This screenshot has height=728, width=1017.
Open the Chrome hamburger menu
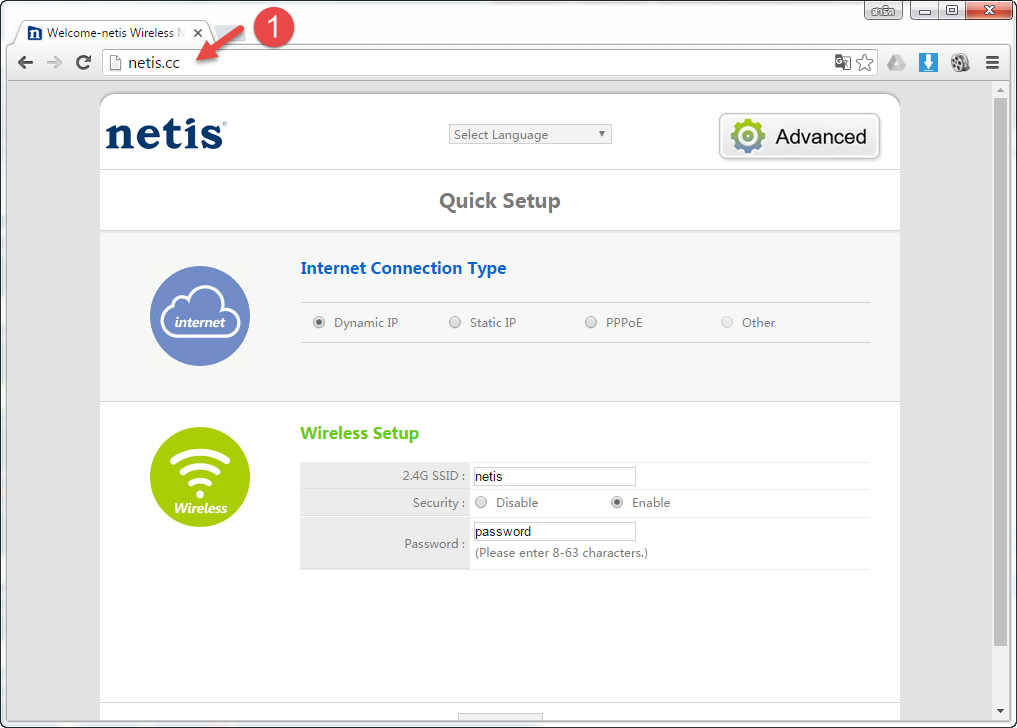tap(992, 62)
